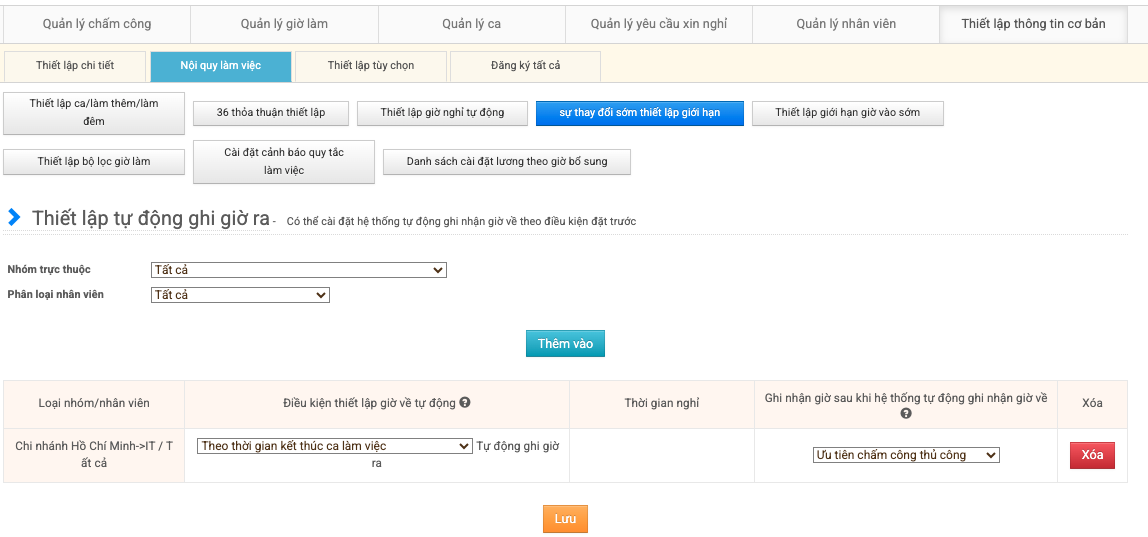Image resolution: width=1148 pixels, height=537 pixels.
Task: Select the Quản lý nhân viên tab
Action: click(x=846, y=24)
